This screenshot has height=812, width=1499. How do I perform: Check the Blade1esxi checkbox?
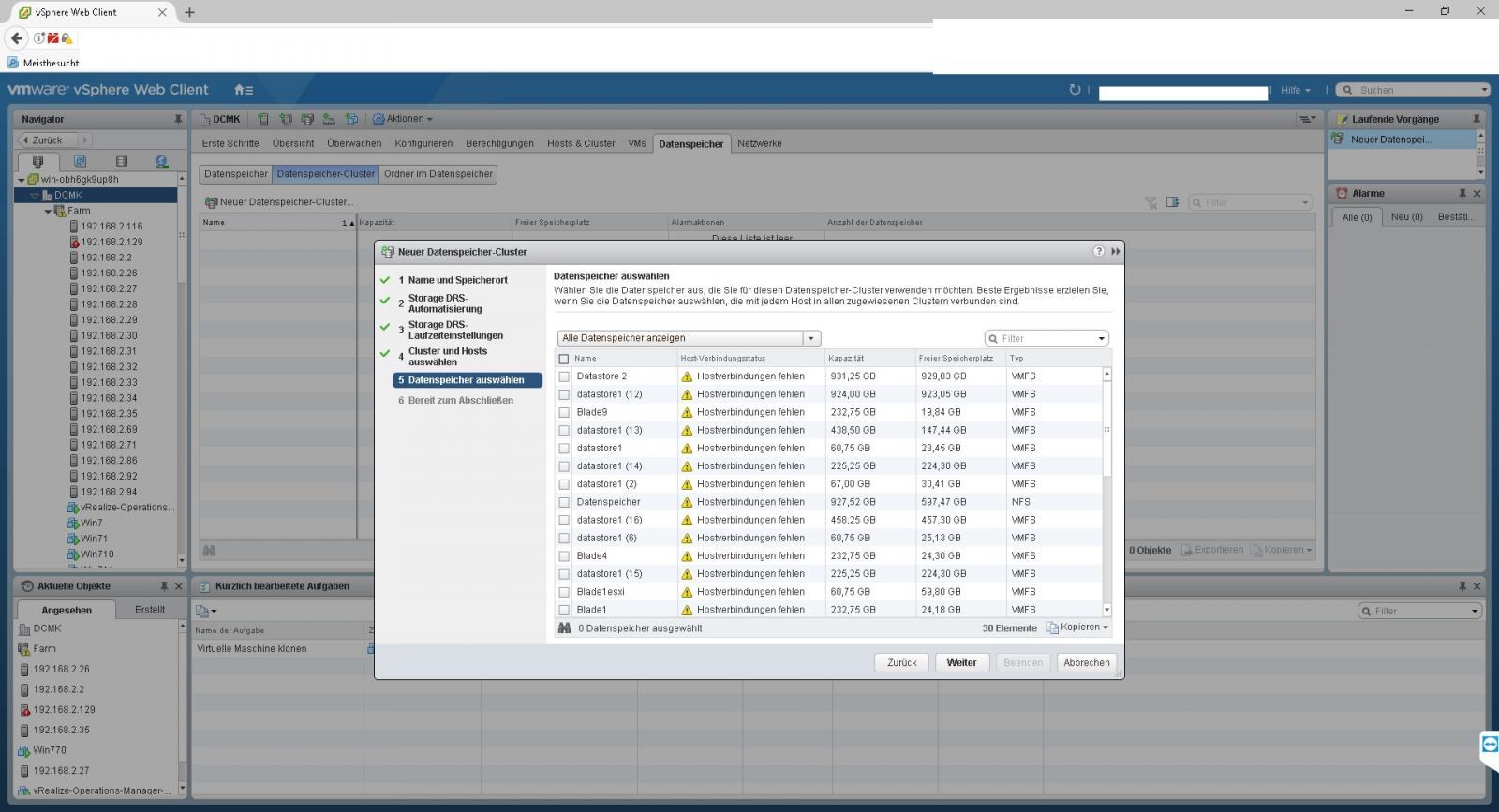click(564, 592)
